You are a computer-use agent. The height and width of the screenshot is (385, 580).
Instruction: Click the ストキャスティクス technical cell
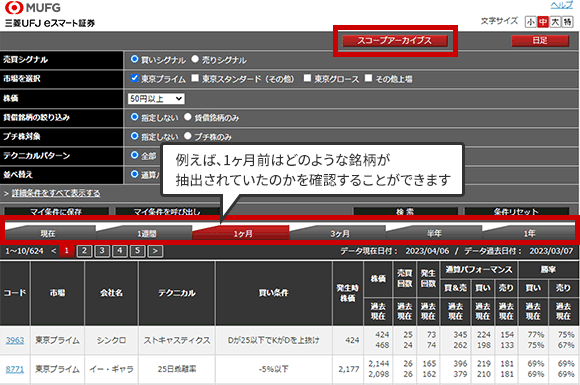tap(177, 340)
